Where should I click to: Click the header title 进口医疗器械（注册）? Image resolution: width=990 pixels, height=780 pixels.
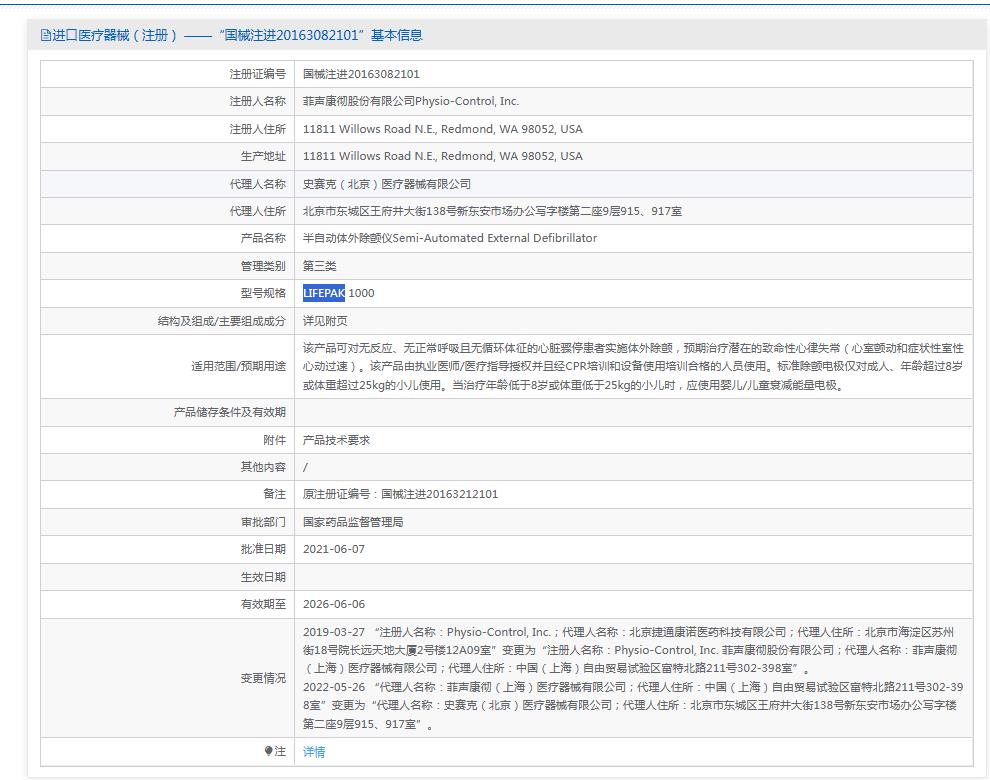click(x=115, y=35)
